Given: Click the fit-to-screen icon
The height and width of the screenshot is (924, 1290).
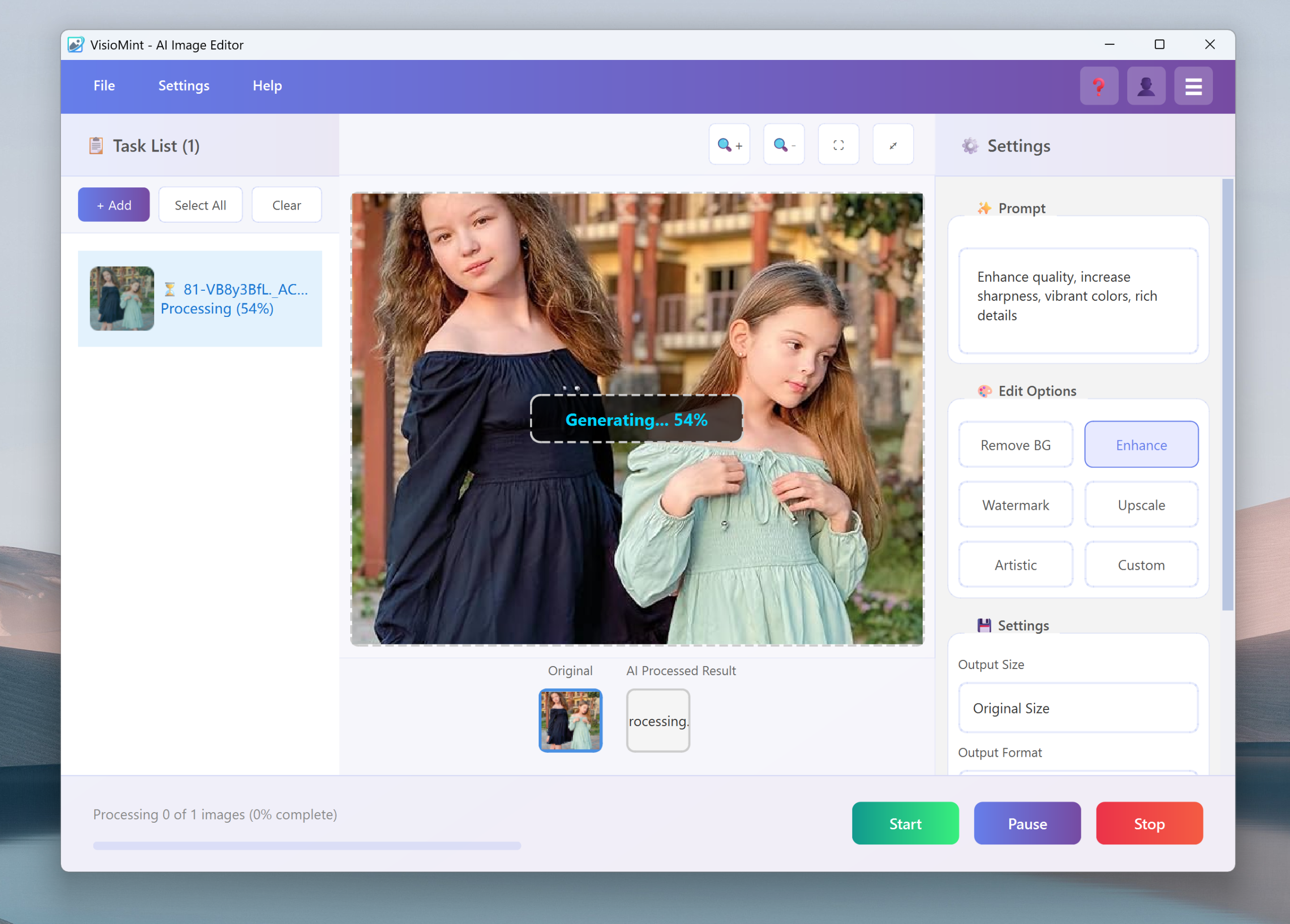Looking at the screenshot, I should coord(838,145).
